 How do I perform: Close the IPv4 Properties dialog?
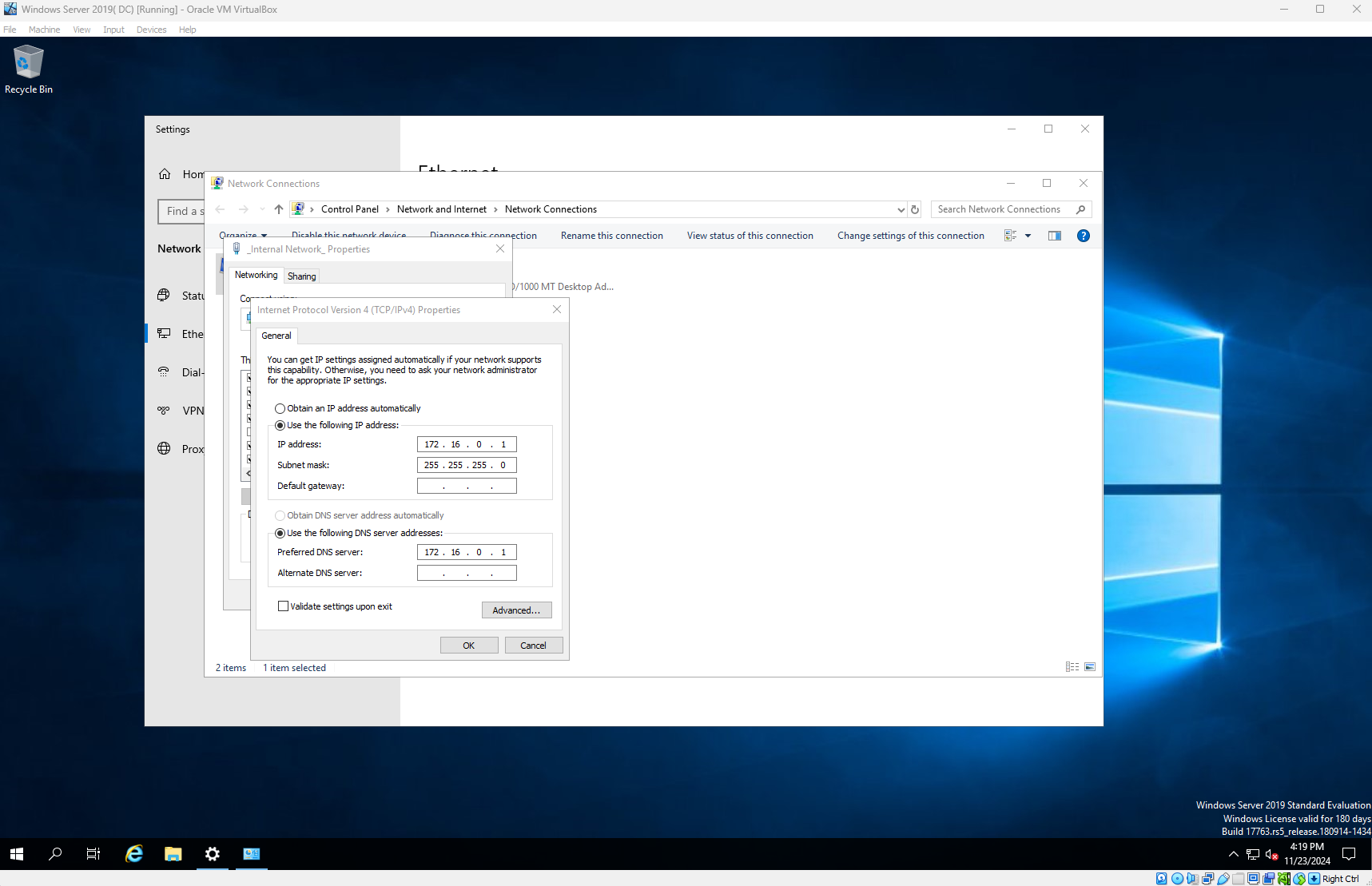tap(557, 310)
